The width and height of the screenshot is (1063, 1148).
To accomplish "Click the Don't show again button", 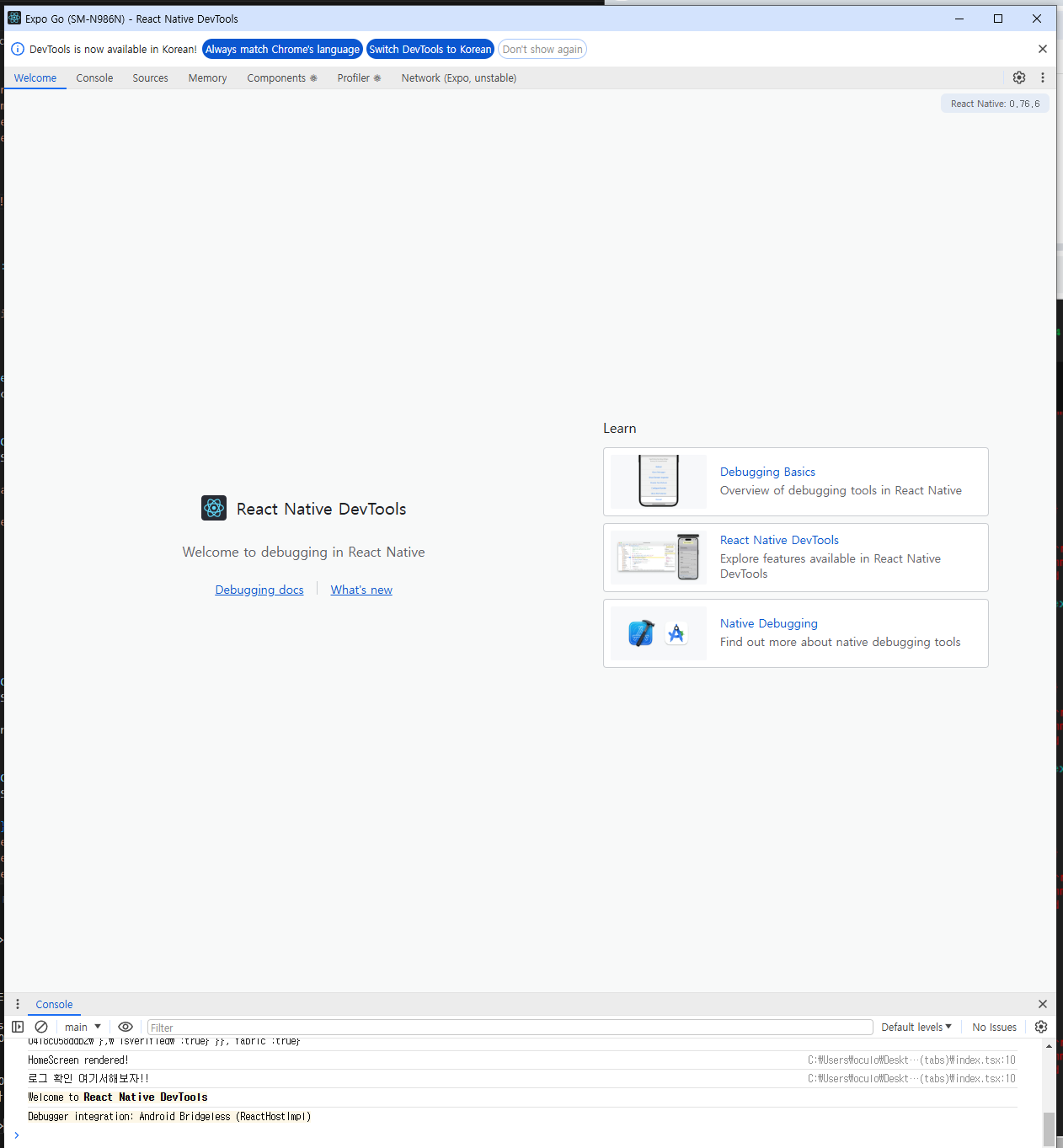I will click(542, 49).
